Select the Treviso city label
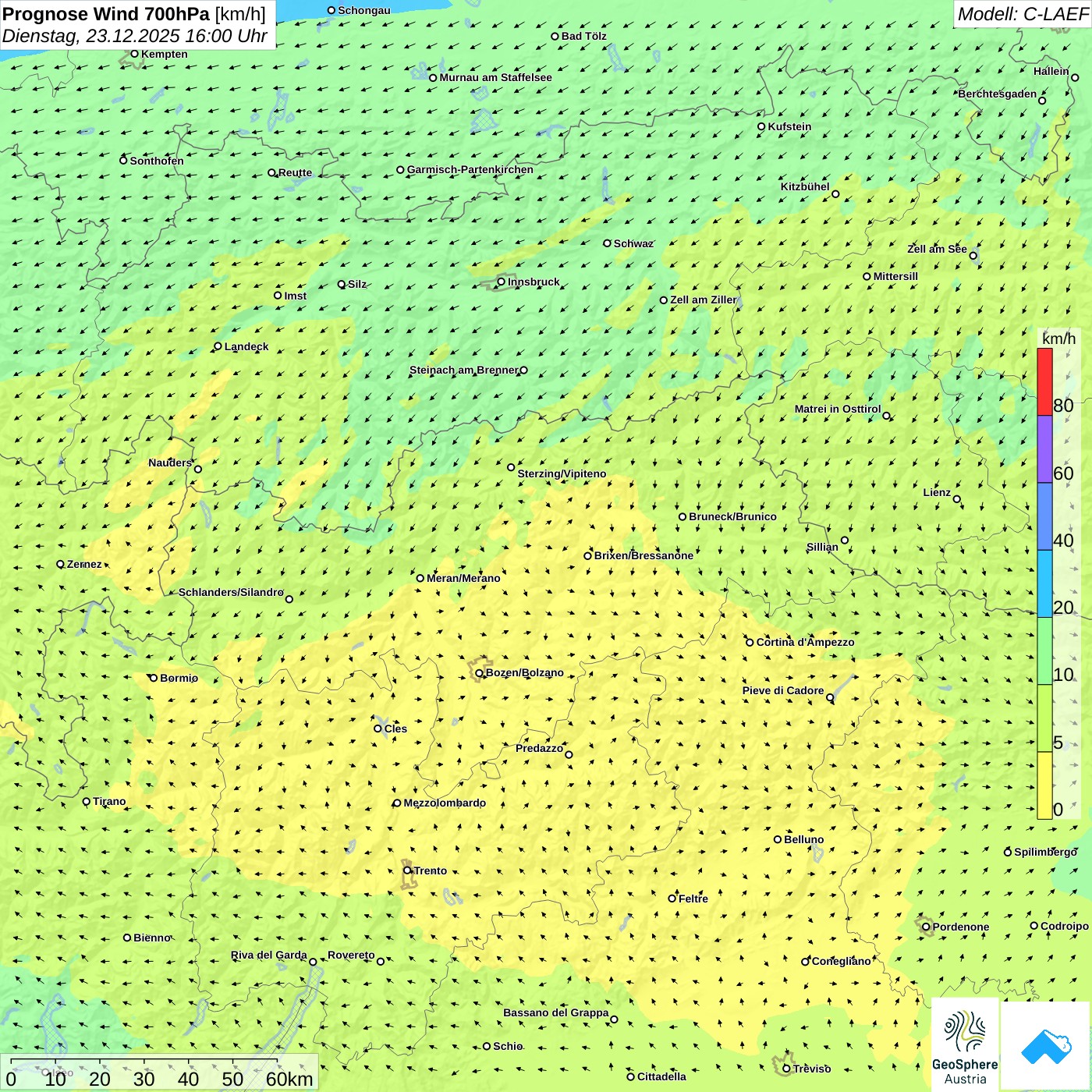The width and height of the screenshot is (1092, 1092). point(812,1069)
